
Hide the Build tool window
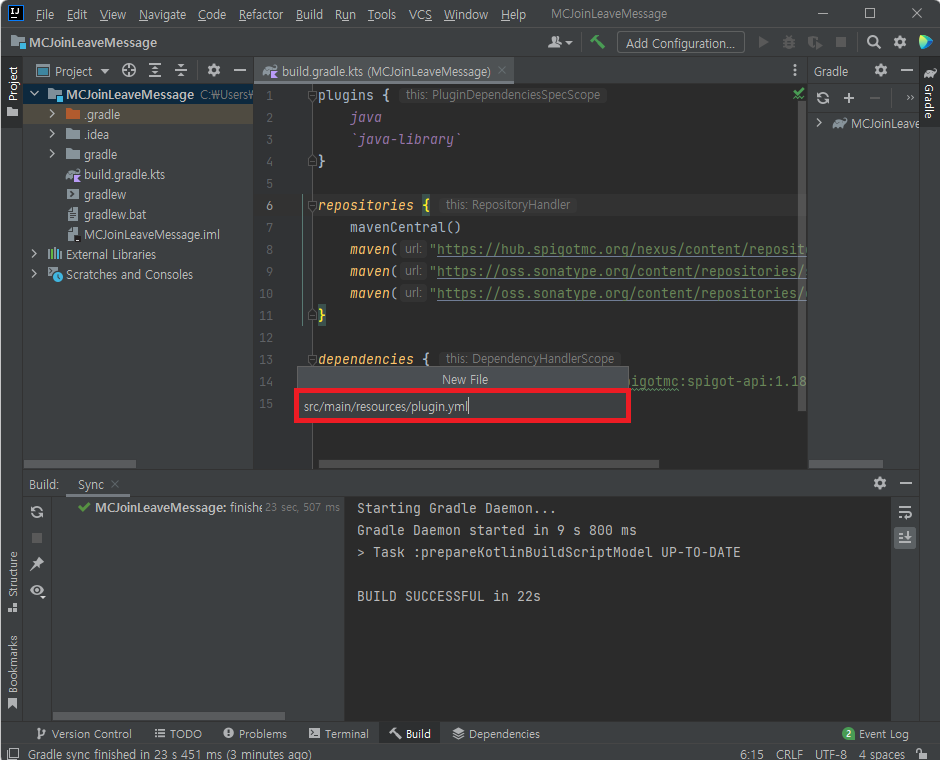[x=906, y=483]
